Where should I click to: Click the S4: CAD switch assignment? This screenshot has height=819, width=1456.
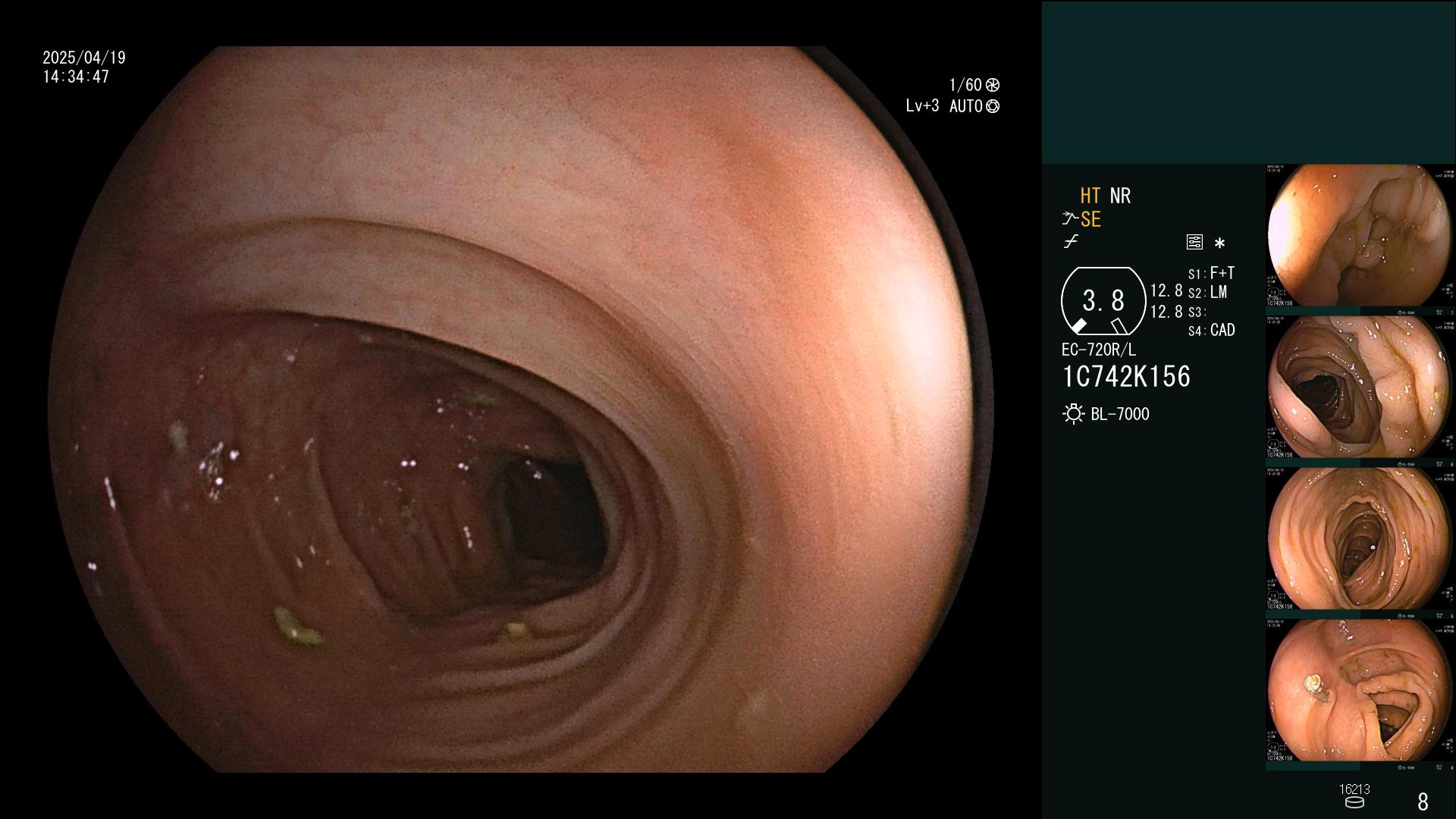1211,331
